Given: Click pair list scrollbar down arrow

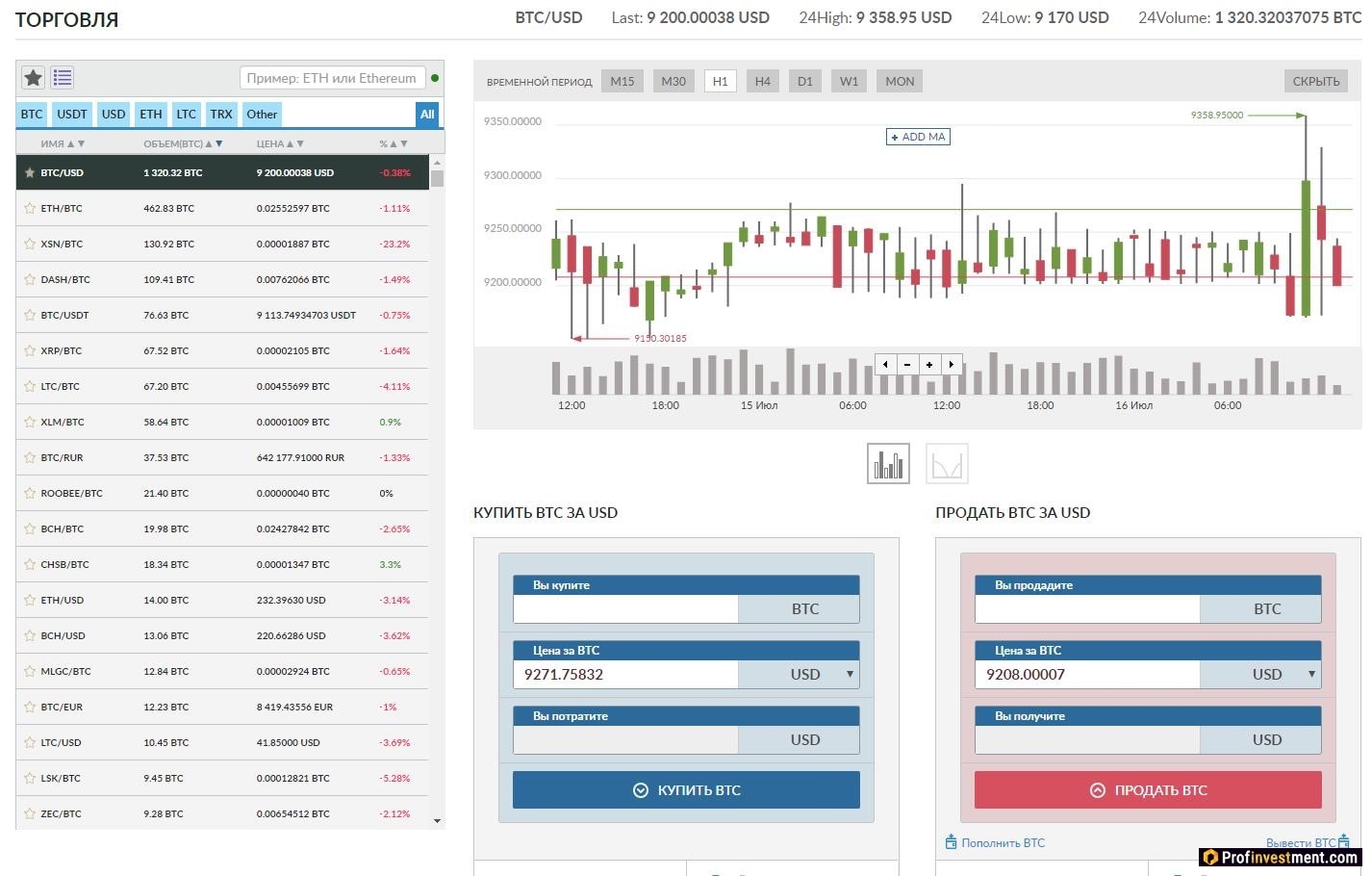Looking at the screenshot, I should [437, 821].
